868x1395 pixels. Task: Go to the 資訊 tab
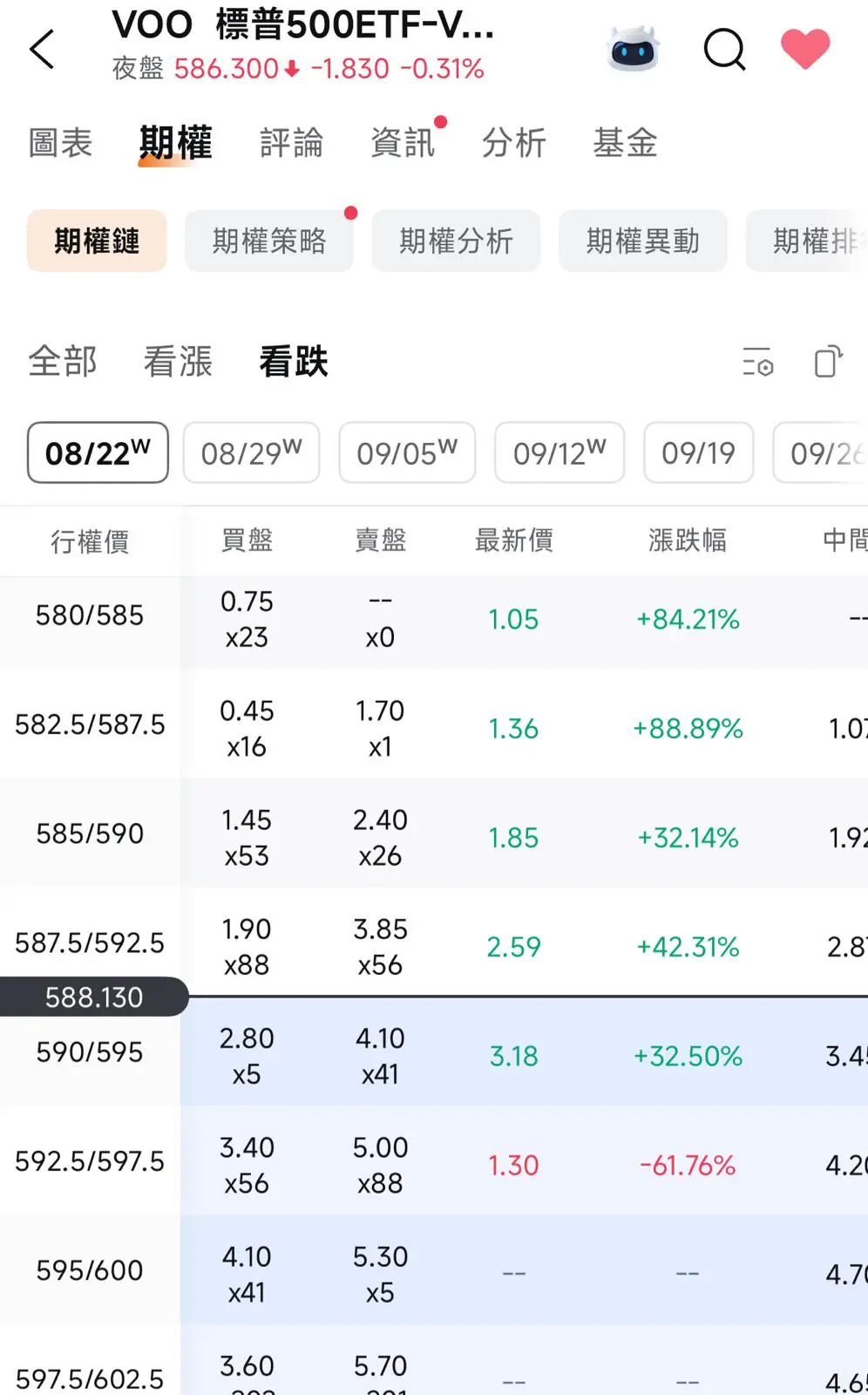[x=403, y=143]
